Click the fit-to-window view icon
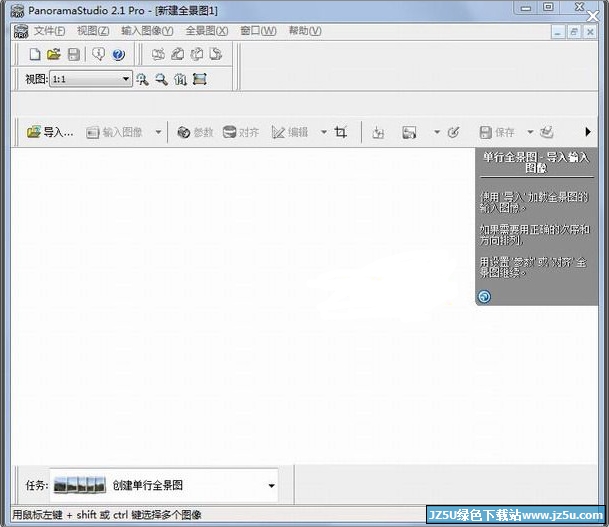 click(200, 79)
